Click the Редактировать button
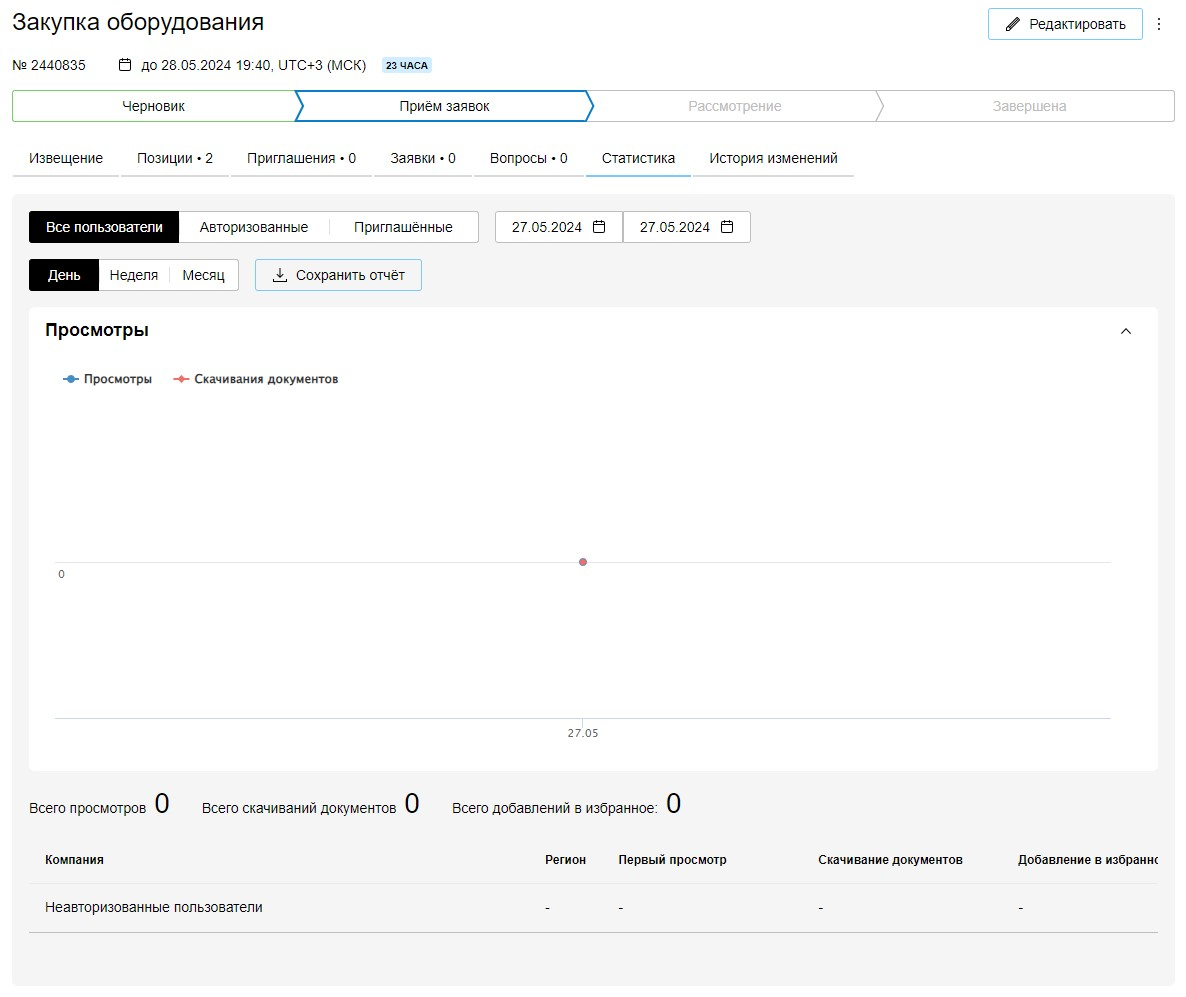This screenshot has height=997, width=1186. click(1065, 24)
